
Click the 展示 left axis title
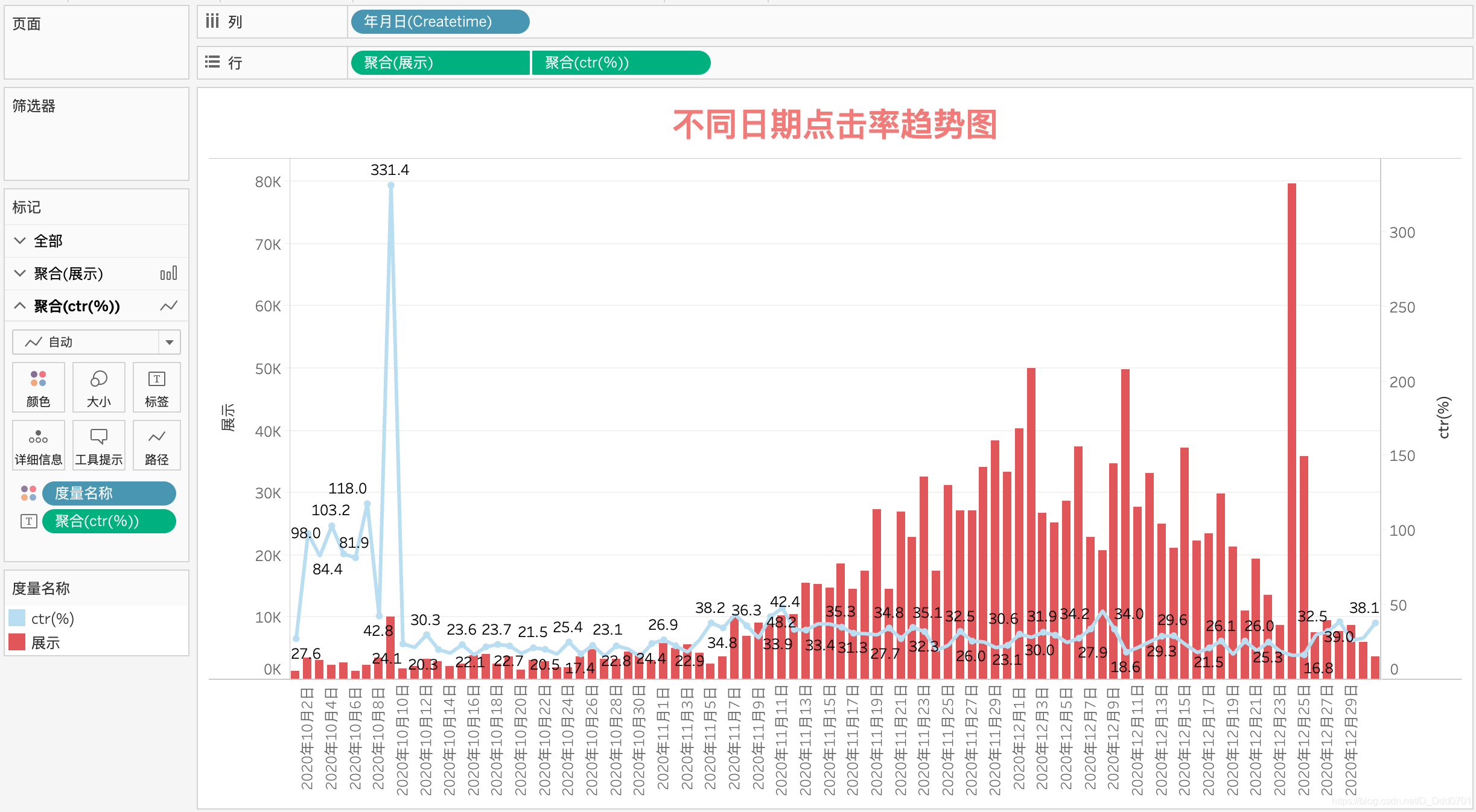click(227, 417)
